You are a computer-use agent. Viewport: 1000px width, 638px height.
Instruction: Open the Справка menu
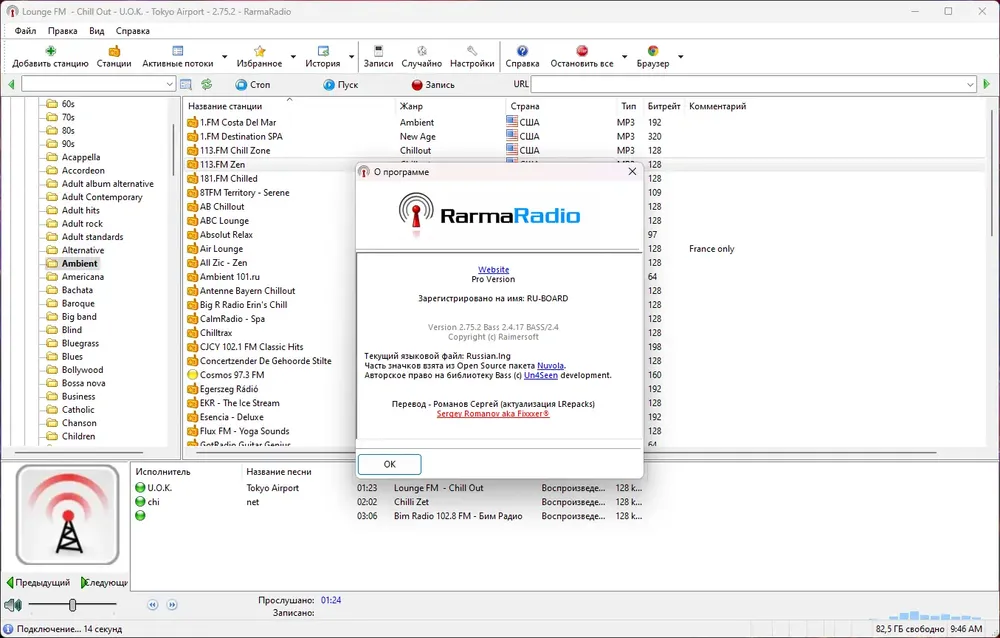click(x=133, y=31)
